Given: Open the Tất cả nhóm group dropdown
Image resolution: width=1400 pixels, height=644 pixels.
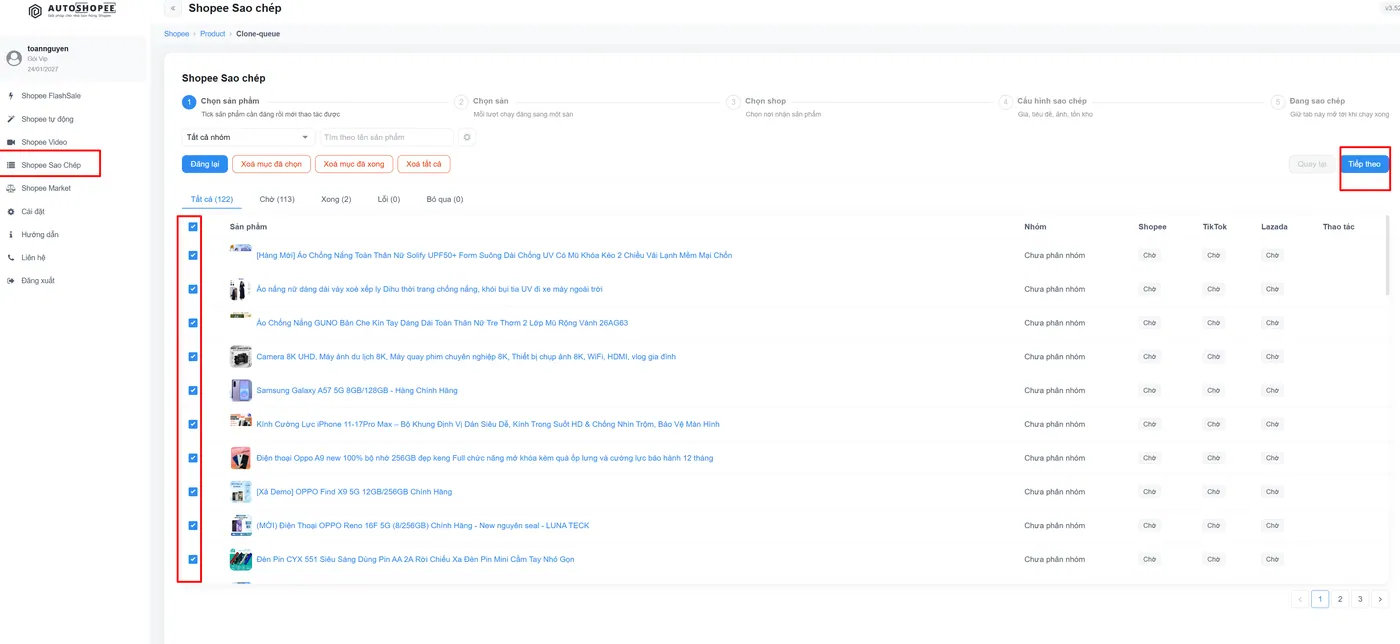Looking at the screenshot, I should 248,137.
